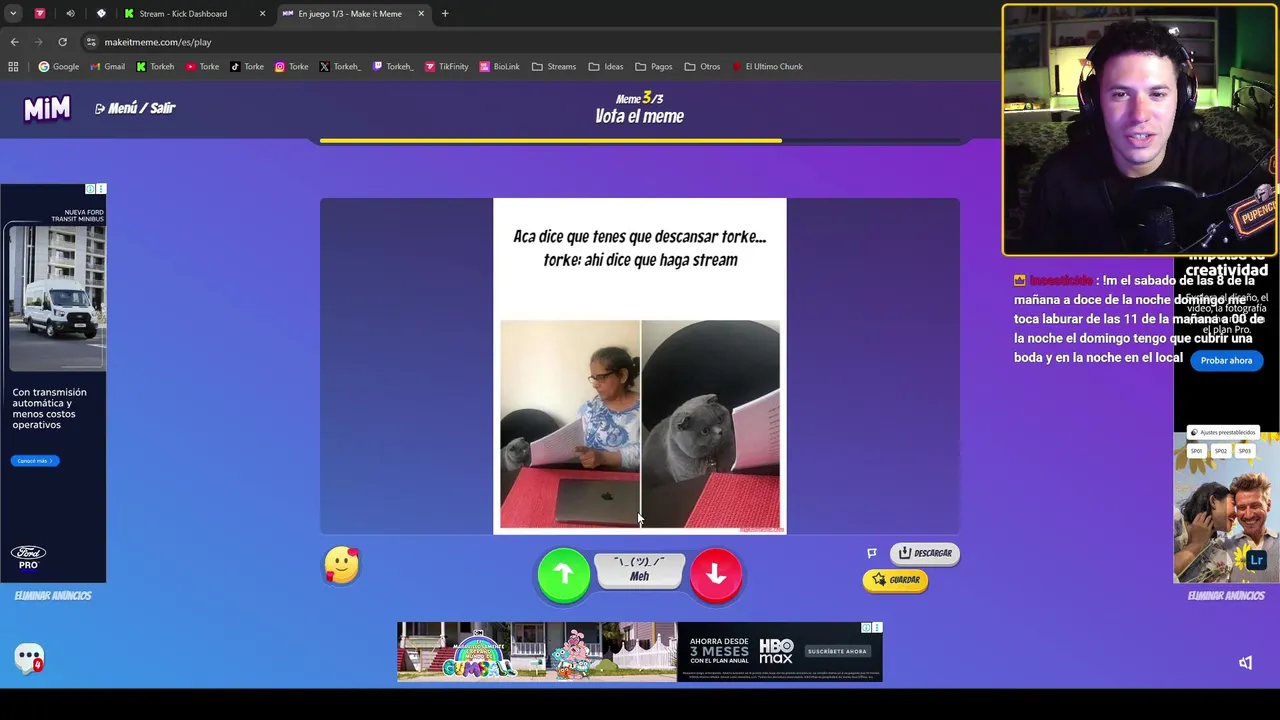The image size is (1280, 720).
Task: Upvote the meme with green arrow button
Action: 563,574
